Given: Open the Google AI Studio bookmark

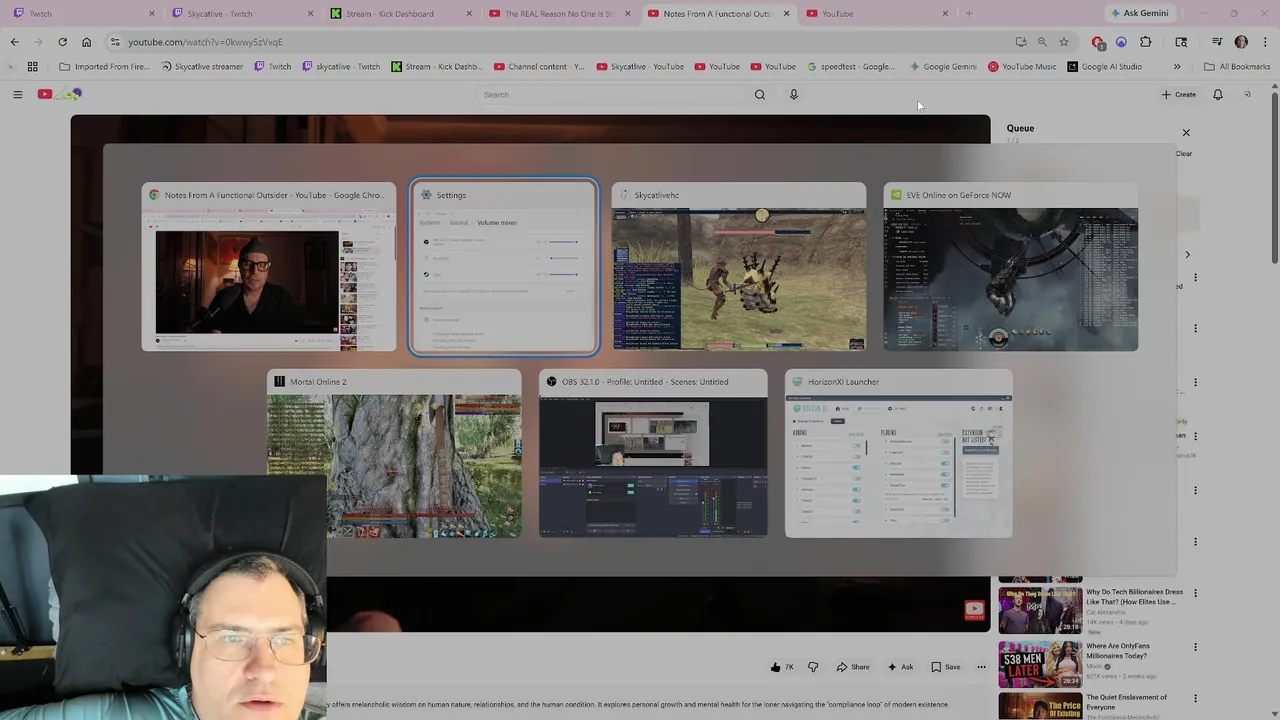Looking at the screenshot, I should [x=1104, y=67].
